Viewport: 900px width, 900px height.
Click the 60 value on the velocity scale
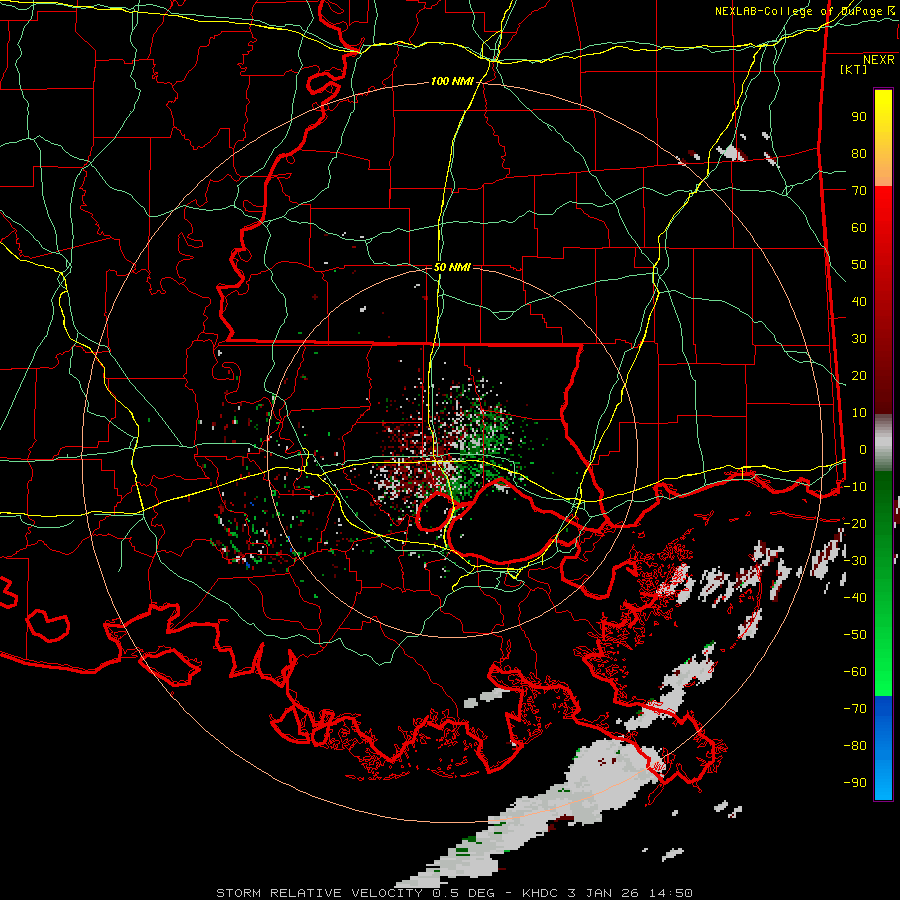coord(859,228)
